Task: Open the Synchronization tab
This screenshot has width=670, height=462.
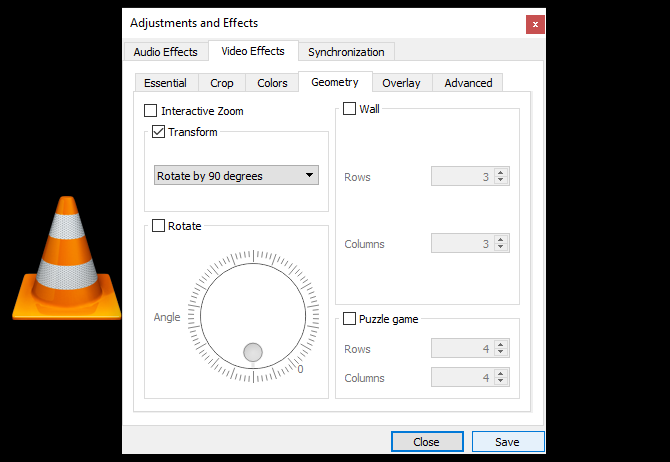Action: click(x=346, y=52)
